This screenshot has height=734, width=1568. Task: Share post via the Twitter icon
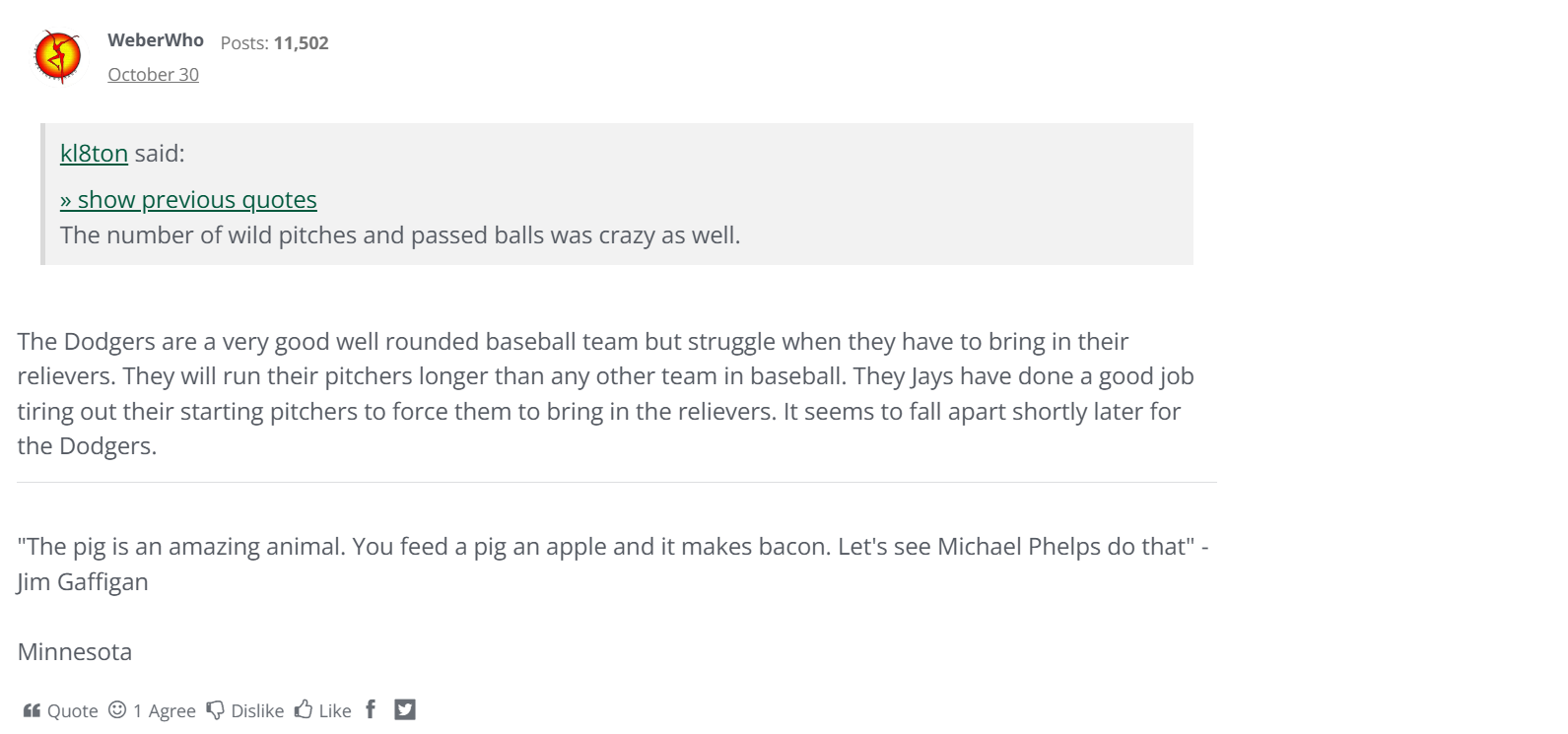(x=405, y=709)
